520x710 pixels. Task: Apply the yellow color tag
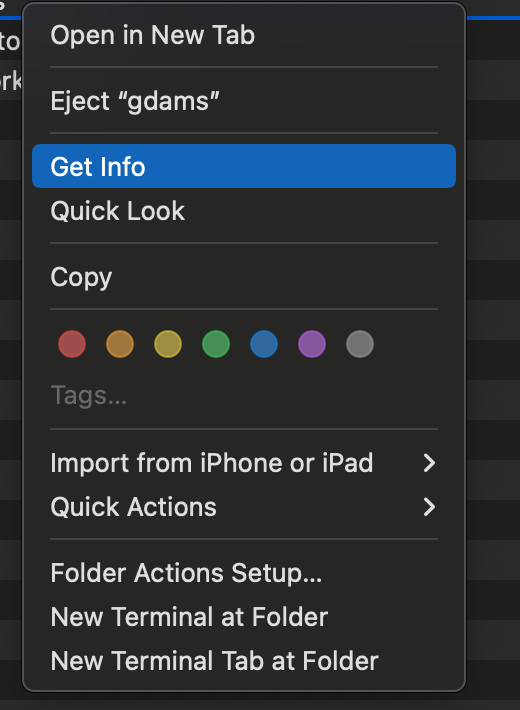[x=168, y=344]
